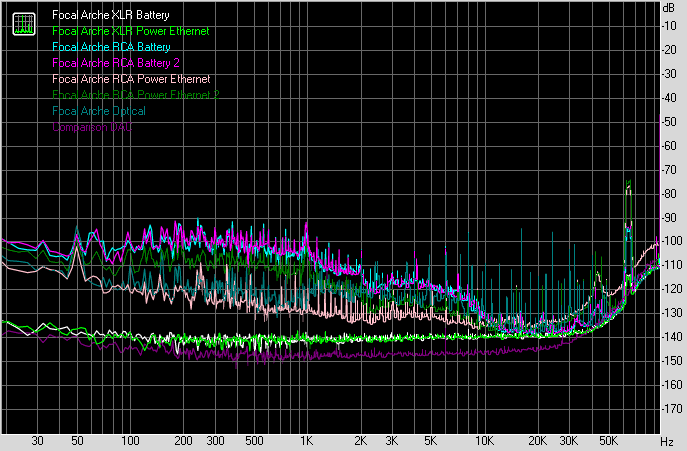Click the Hz axis unit label
The image size is (687, 451).
point(667,441)
